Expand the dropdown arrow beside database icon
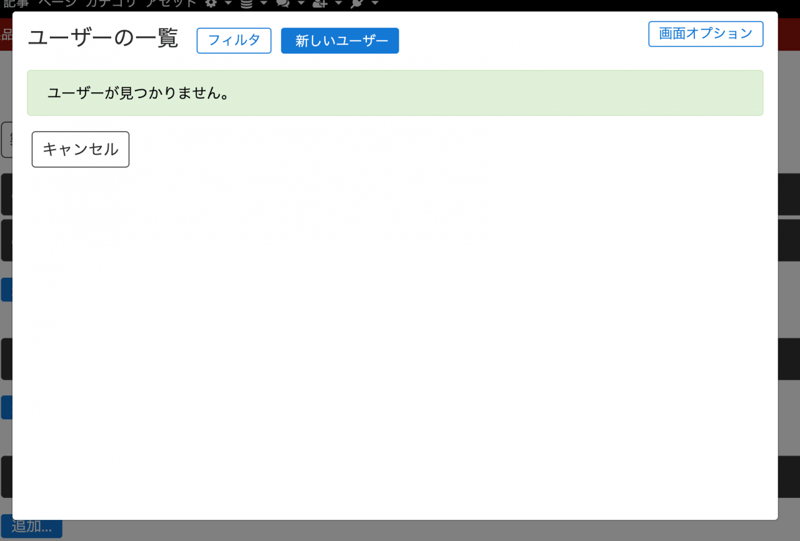800x541 pixels. coord(264,4)
